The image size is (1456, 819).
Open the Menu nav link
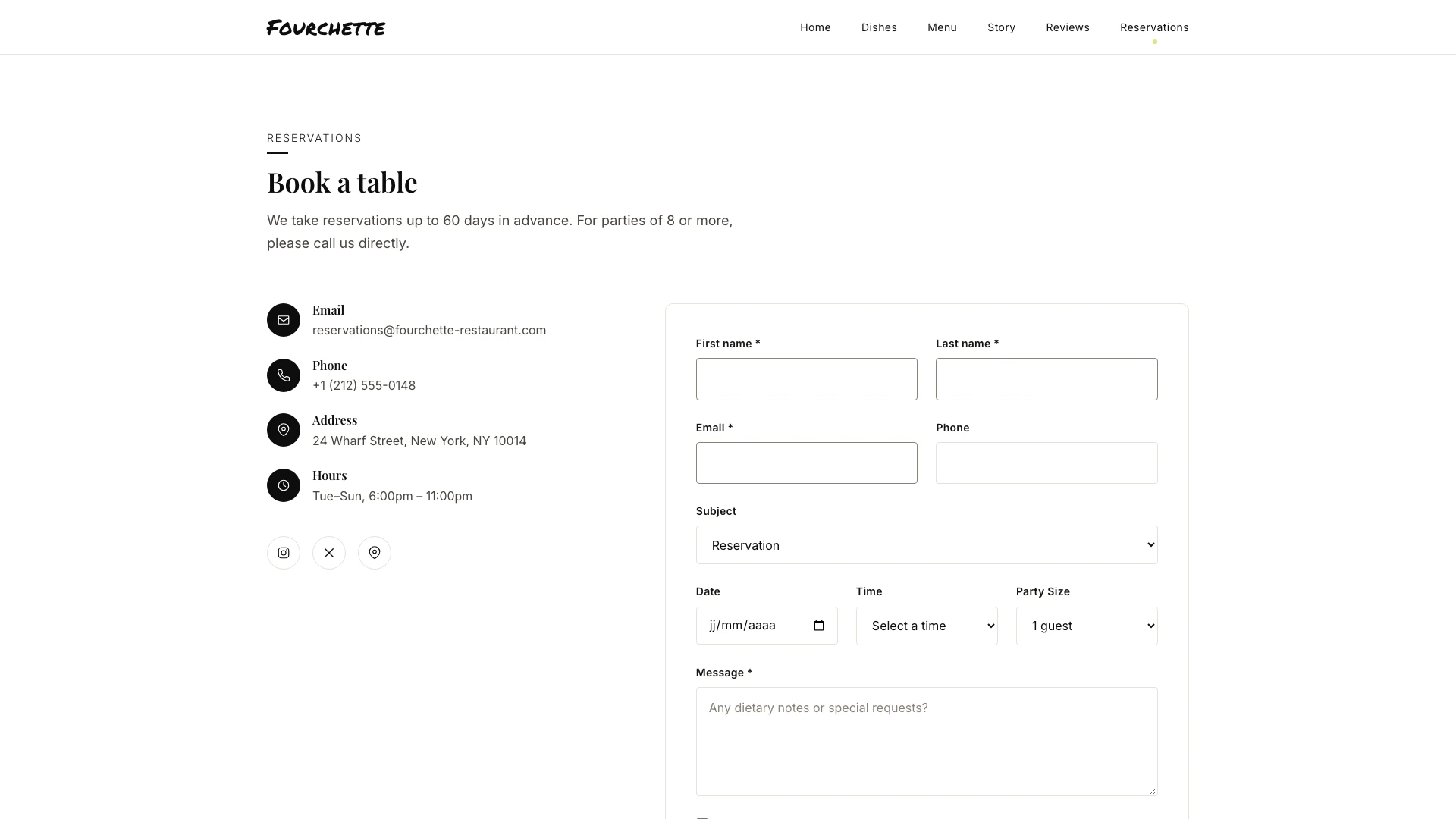(x=942, y=27)
